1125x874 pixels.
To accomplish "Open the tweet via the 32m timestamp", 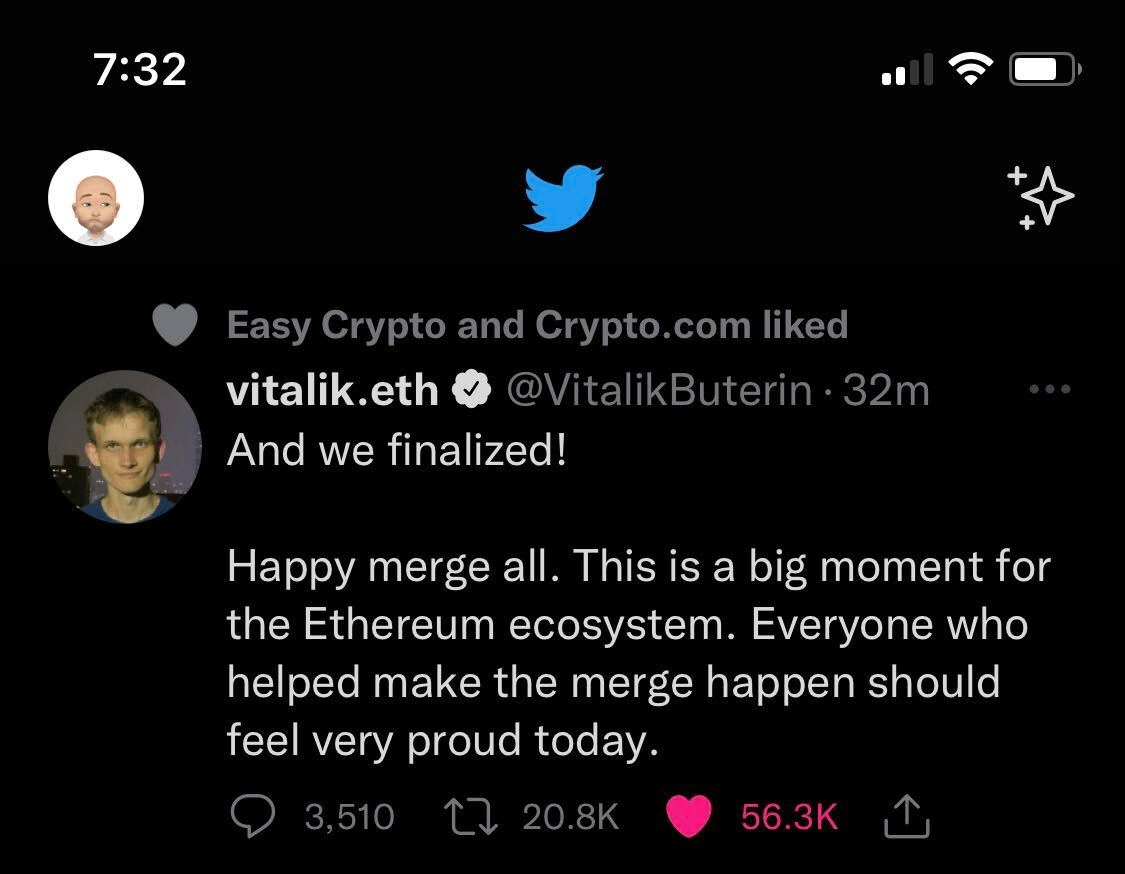I will coord(886,390).
